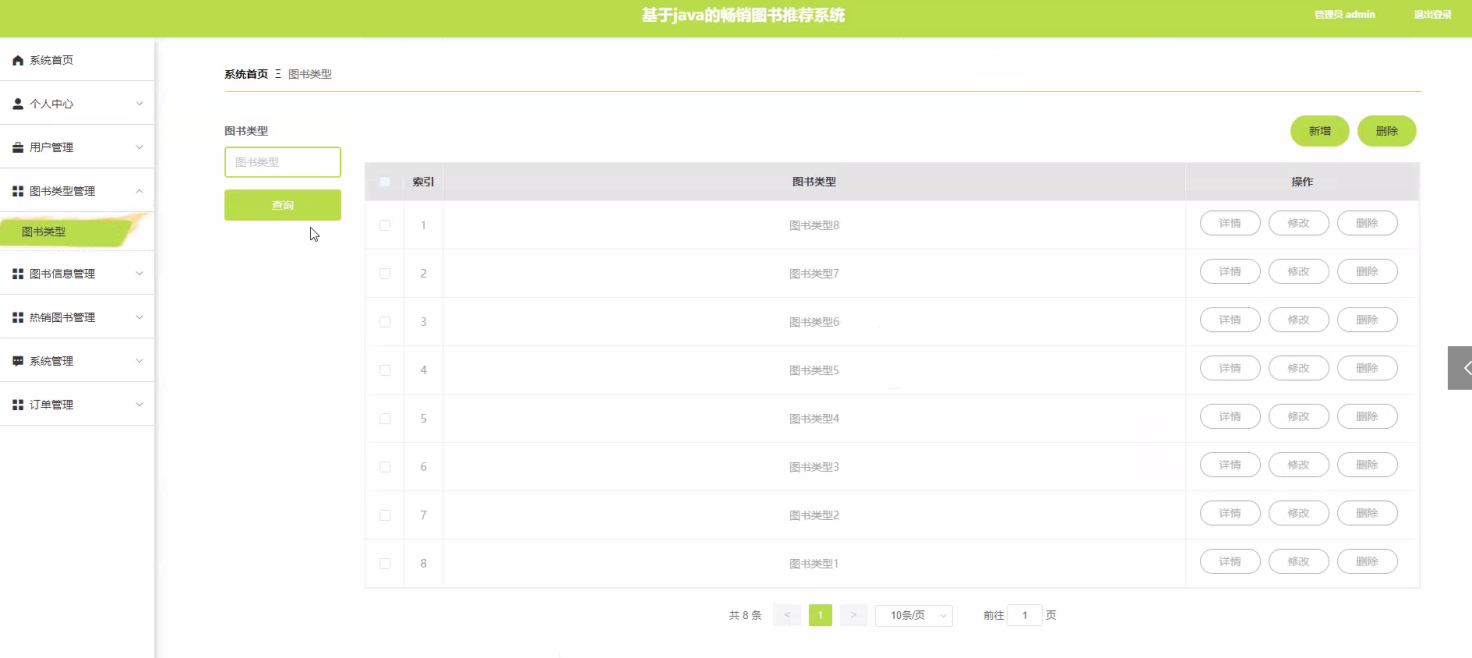The image size is (1472, 658).
Task: Click 查询 to search book types
Action: (x=282, y=205)
